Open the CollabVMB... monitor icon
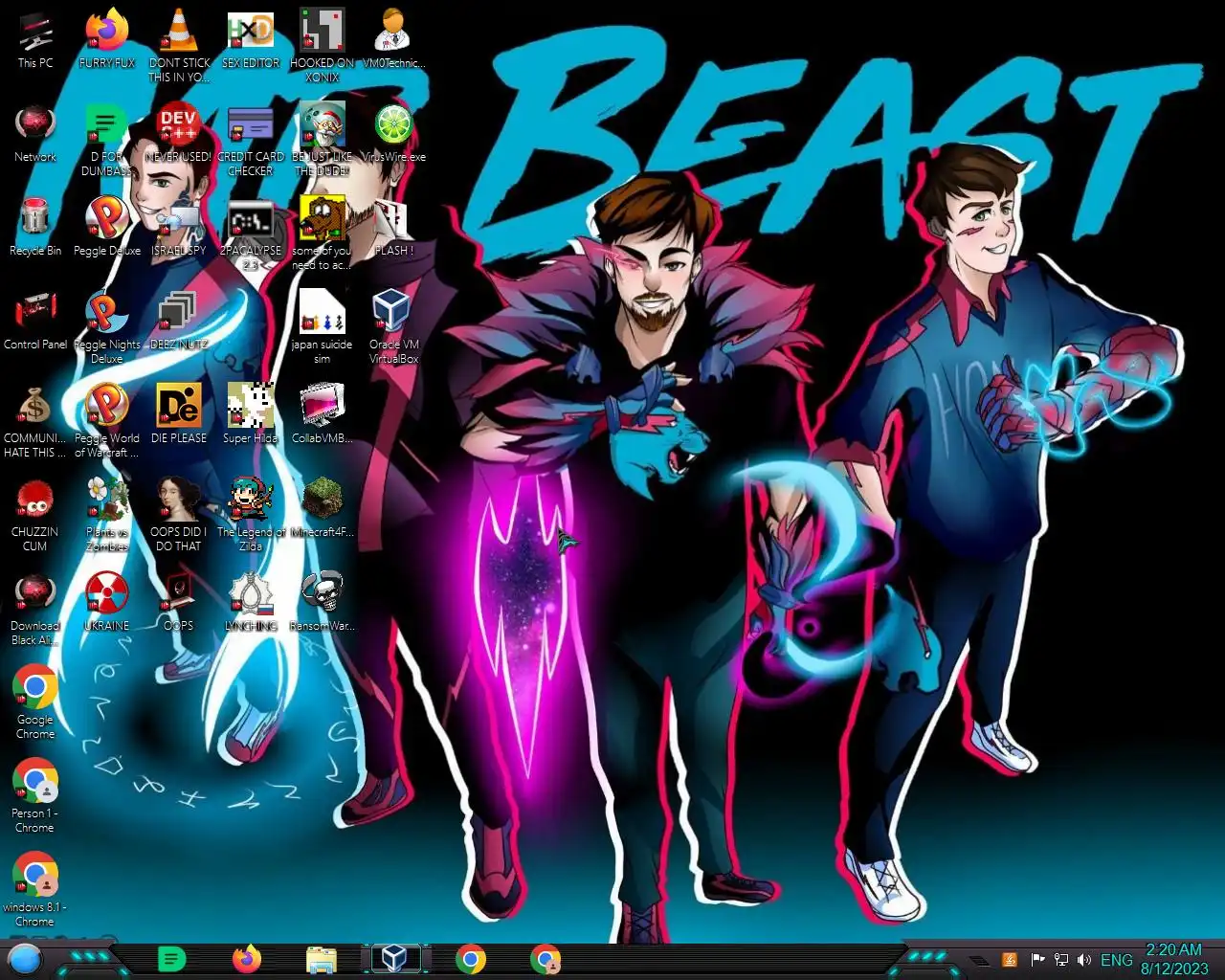Screen dimensions: 1225x980 [323, 413]
